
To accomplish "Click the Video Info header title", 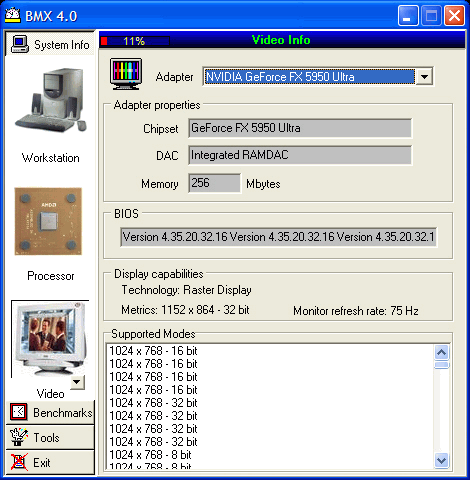I will click(281, 40).
